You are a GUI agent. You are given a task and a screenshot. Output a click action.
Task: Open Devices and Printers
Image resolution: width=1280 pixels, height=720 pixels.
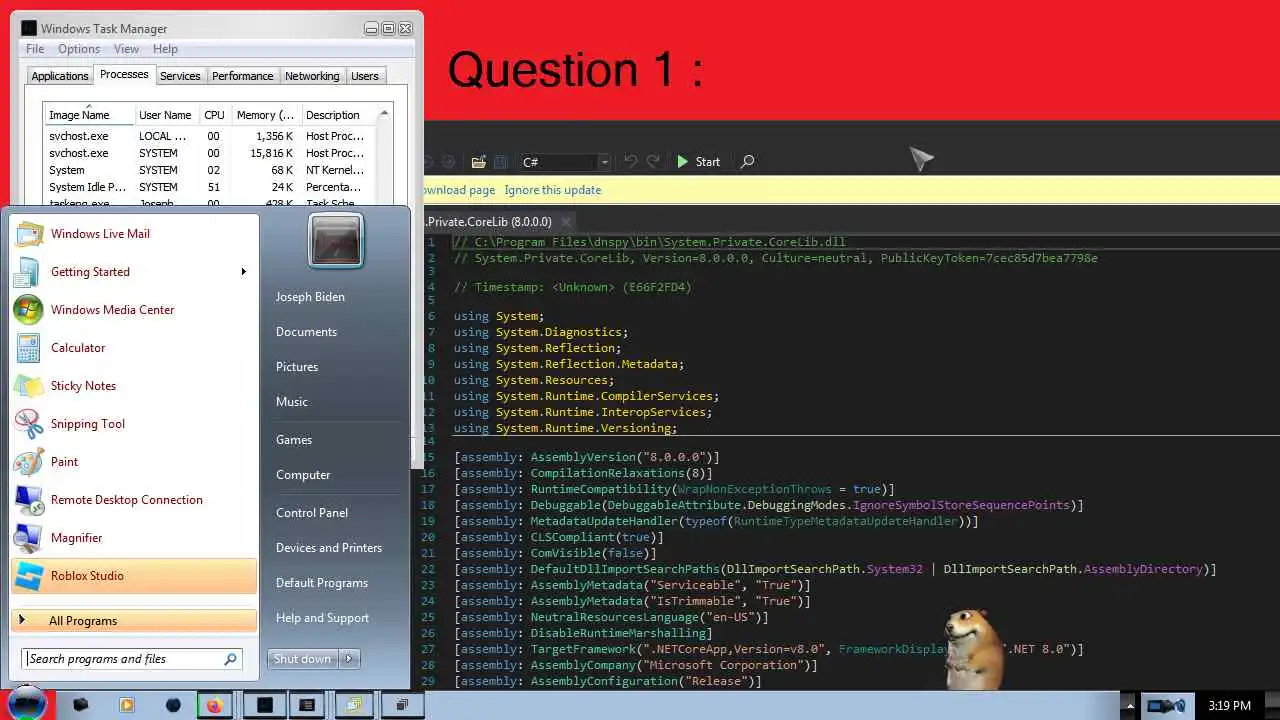[x=329, y=548]
